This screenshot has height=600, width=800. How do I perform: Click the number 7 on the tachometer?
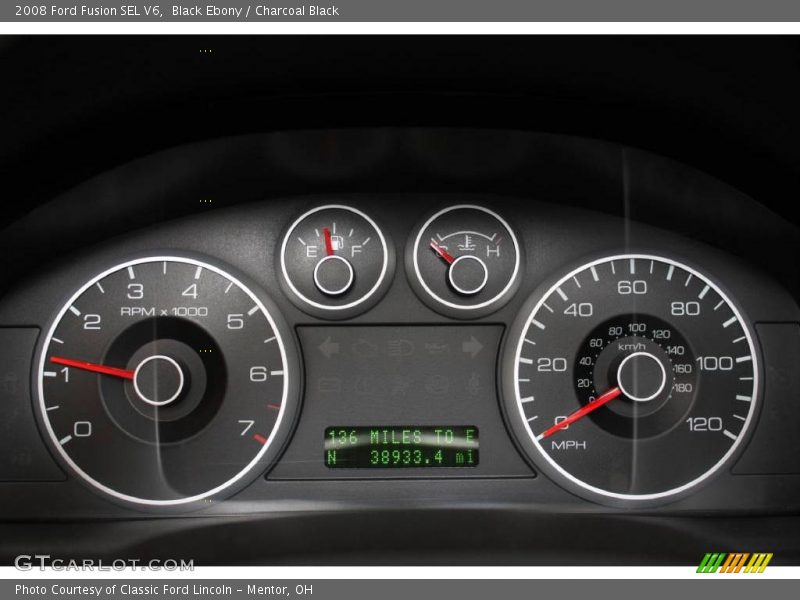(246, 428)
